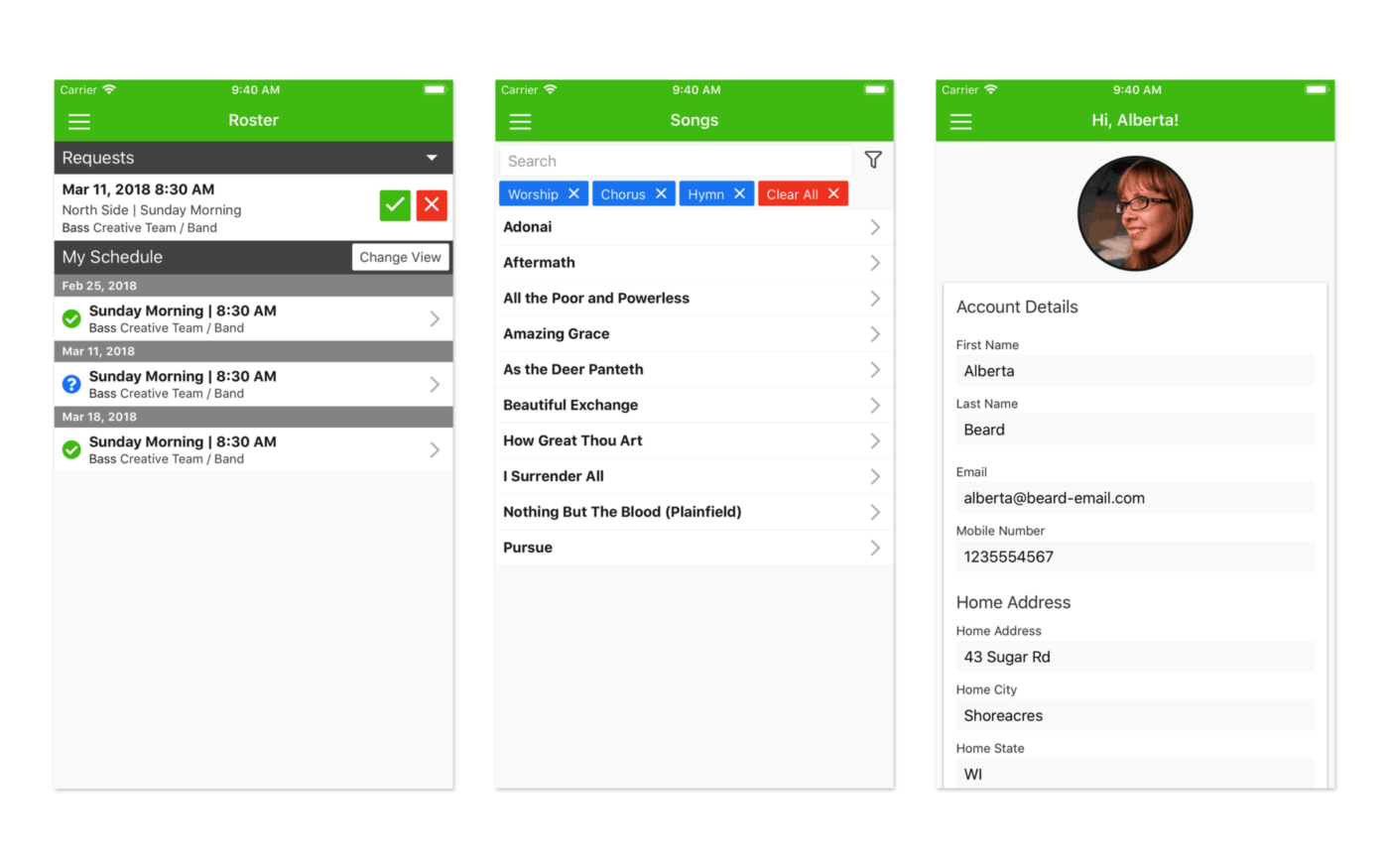Click the chevron on the Adonai row
1389x868 pixels.
coord(875,227)
